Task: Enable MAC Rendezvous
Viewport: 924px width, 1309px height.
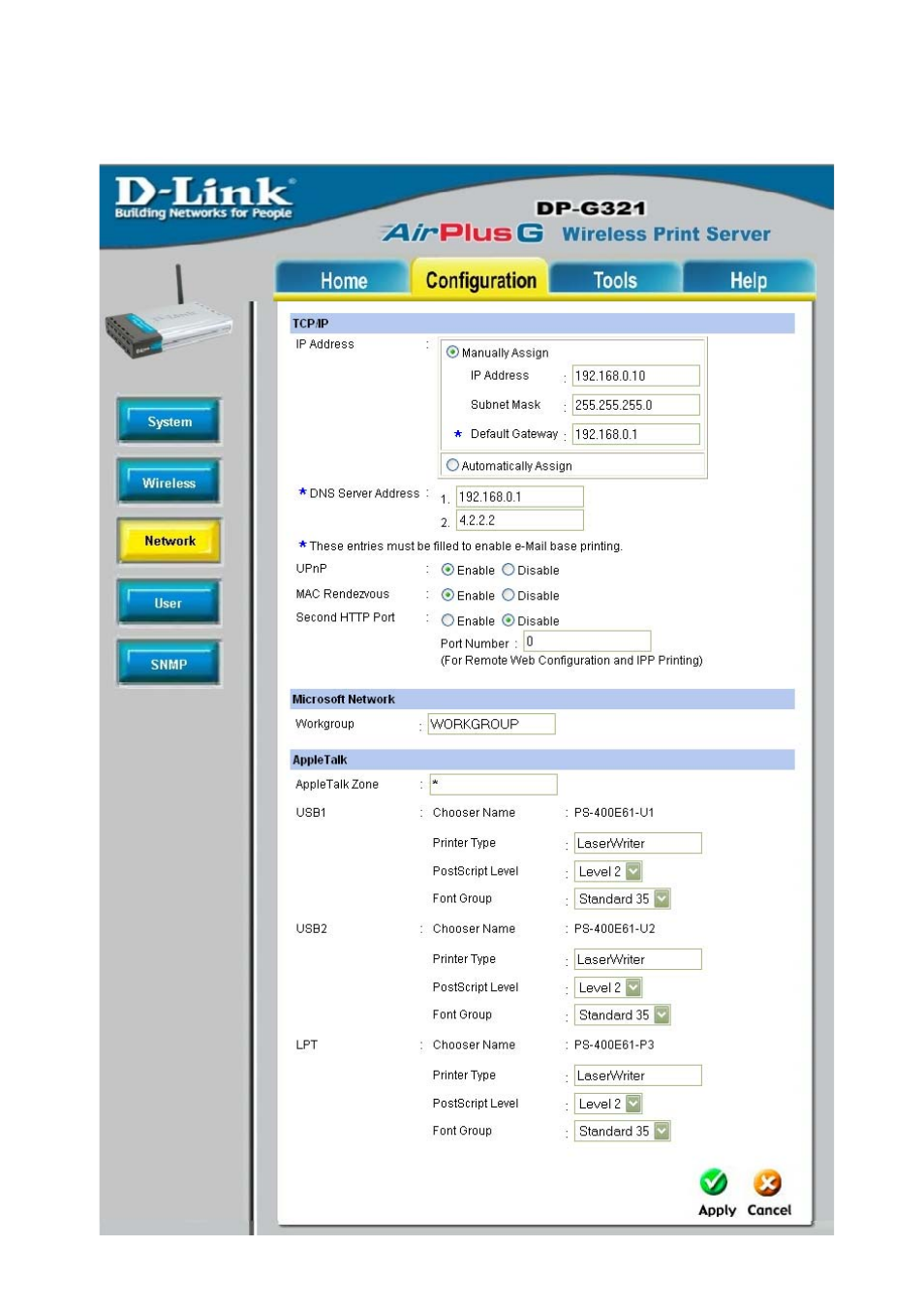Action: (x=447, y=595)
